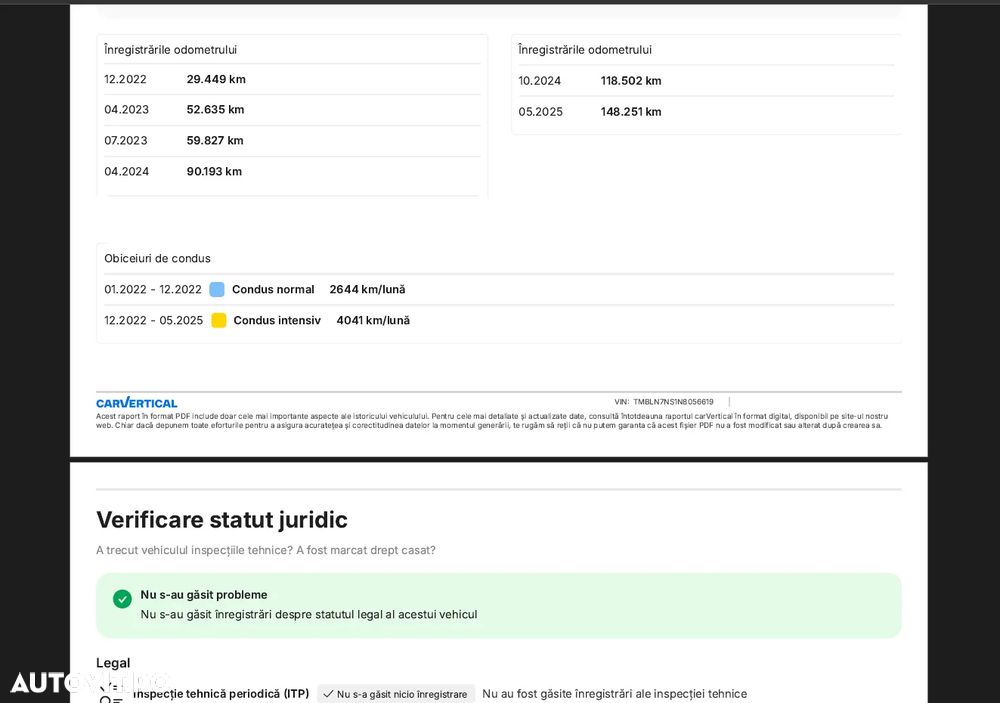The image size is (1000, 703).
Task: Click the 10.2024 odometer reading 118.502 km
Action: pyautogui.click(x=631, y=81)
